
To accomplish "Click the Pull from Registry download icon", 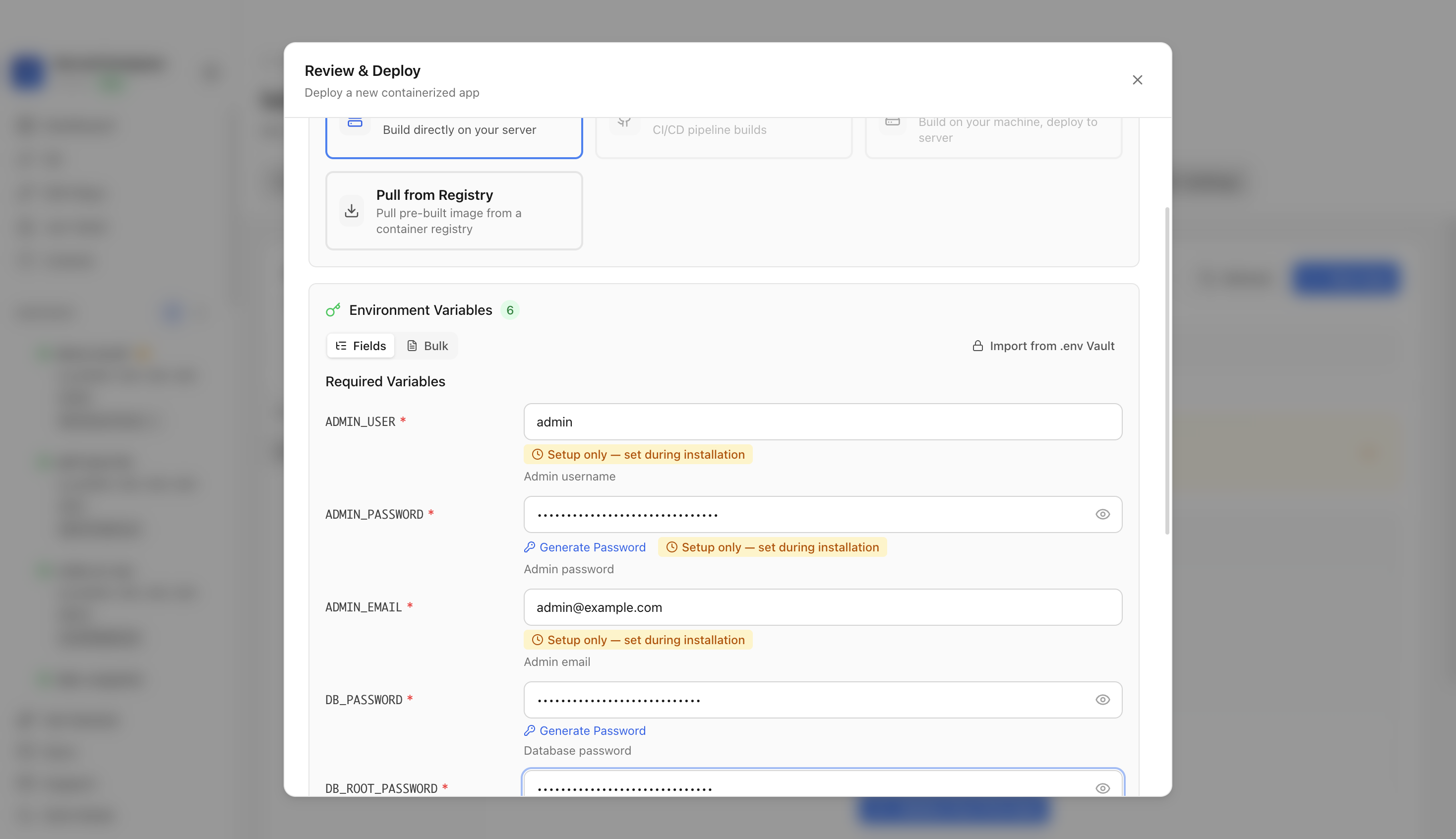I will pos(352,211).
